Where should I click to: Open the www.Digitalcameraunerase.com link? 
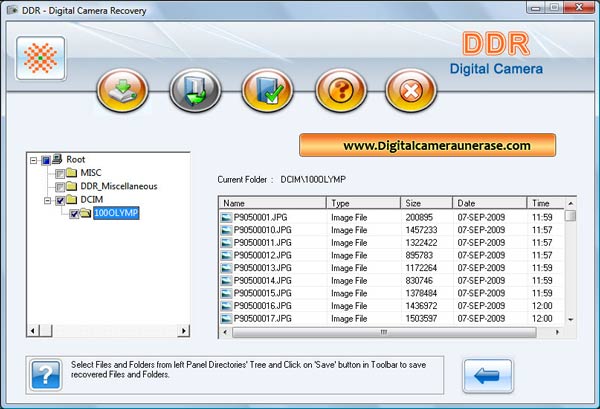427,145
